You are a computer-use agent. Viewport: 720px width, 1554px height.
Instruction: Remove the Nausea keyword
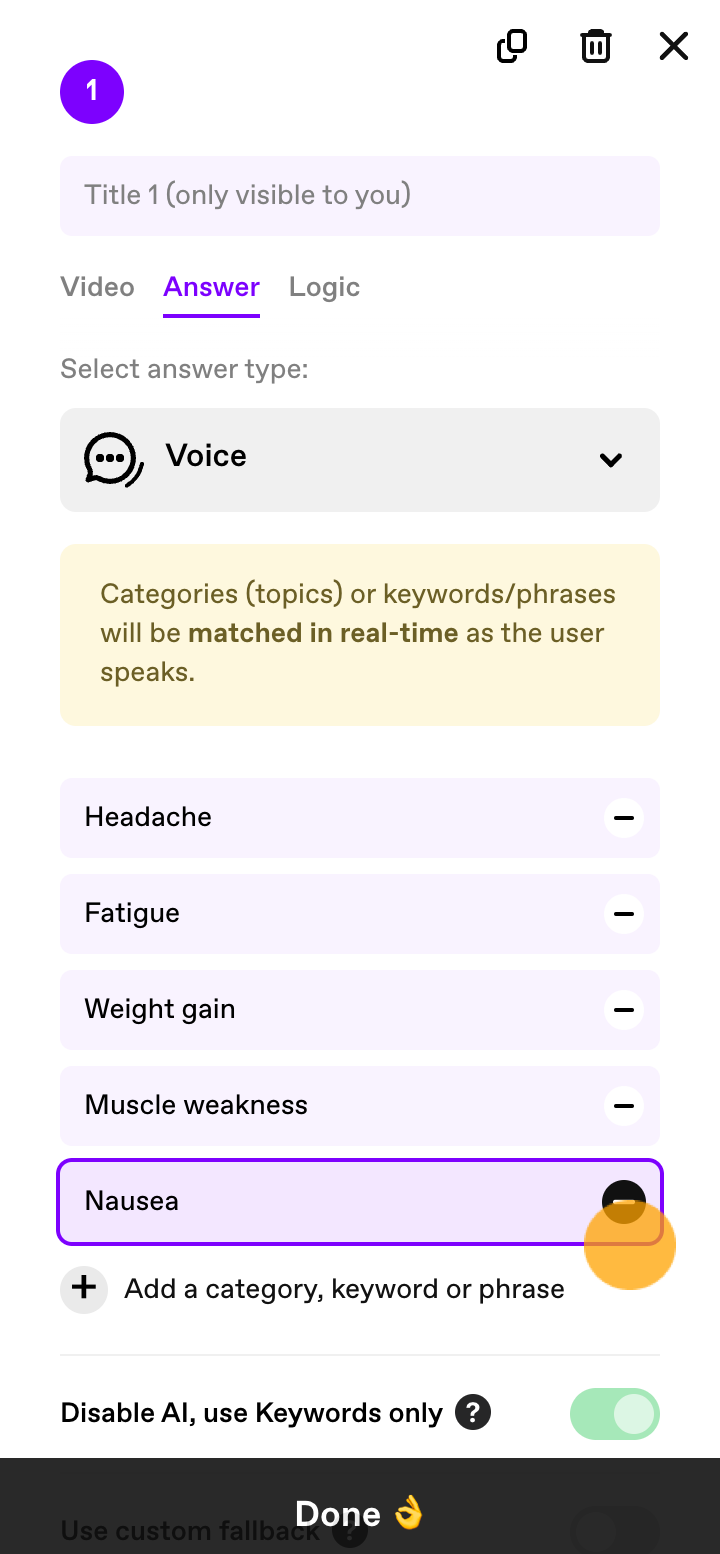pos(624,1201)
